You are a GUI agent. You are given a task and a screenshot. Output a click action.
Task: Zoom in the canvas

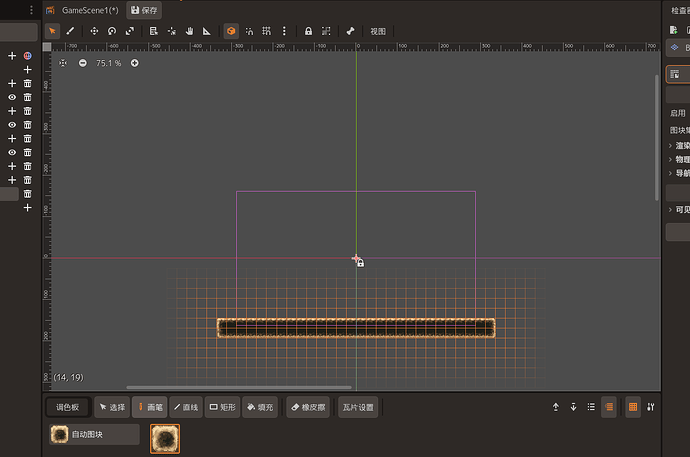135,63
